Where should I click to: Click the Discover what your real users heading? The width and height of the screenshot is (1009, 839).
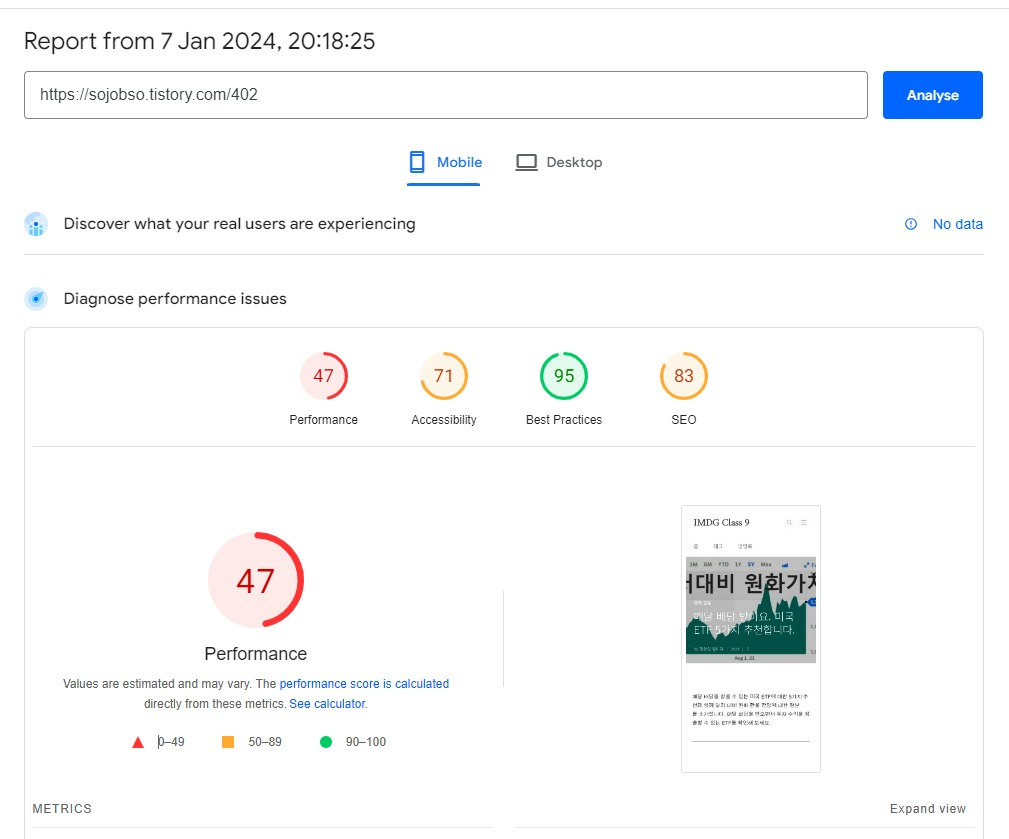click(239, 224)
